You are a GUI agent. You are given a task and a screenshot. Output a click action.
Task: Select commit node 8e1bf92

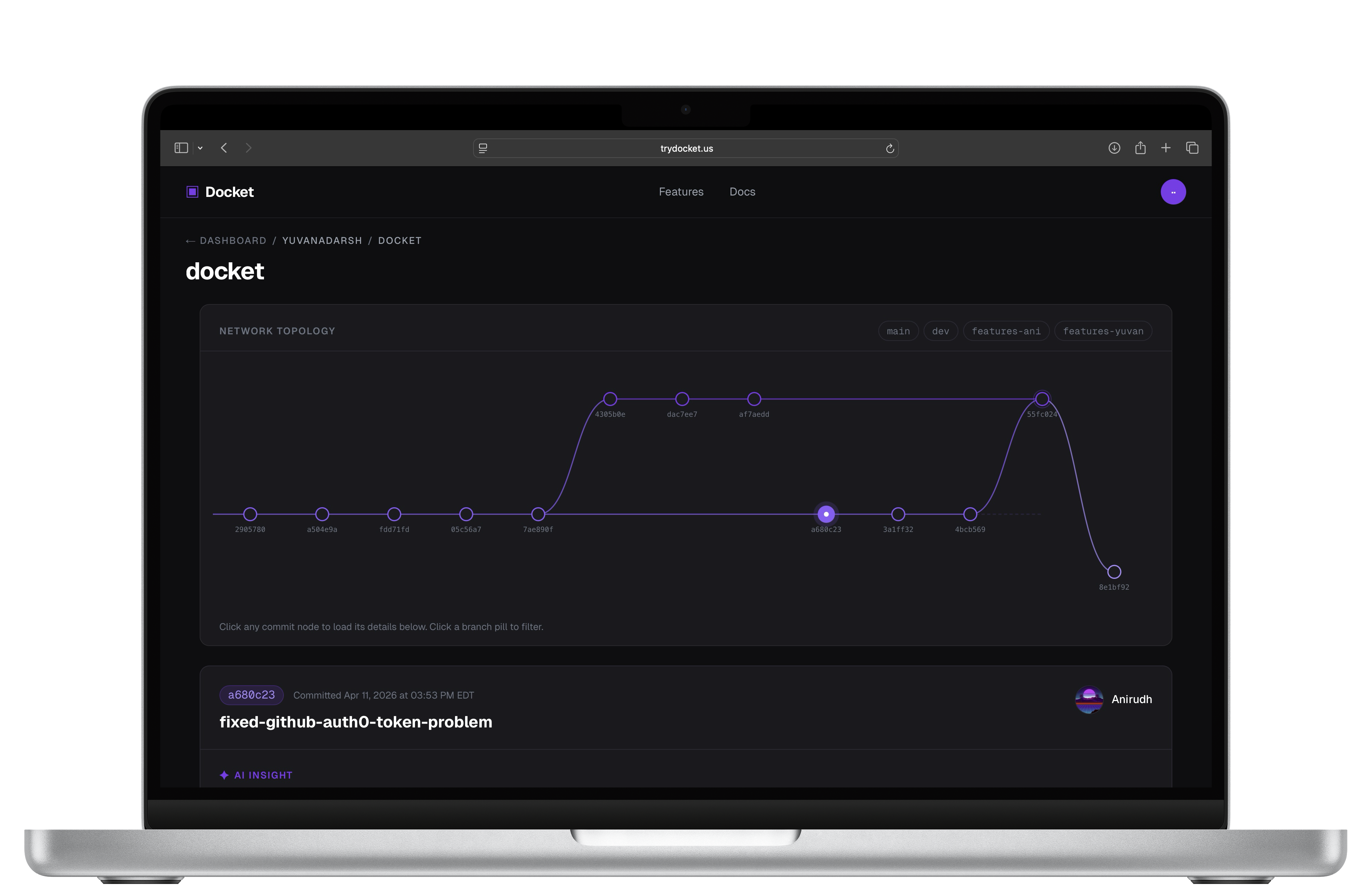[1114, 572]
